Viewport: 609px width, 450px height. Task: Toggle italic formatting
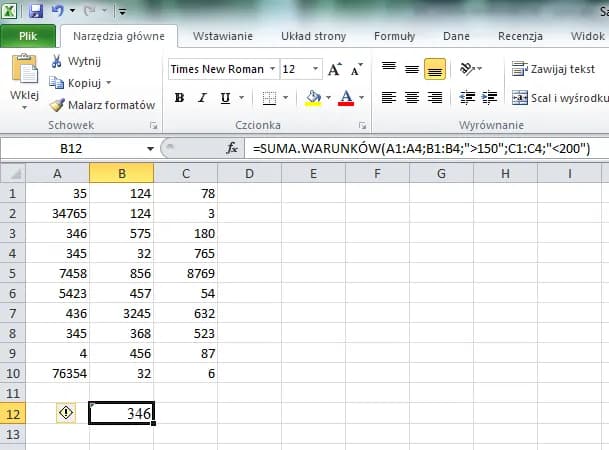[x=202, y=98]
